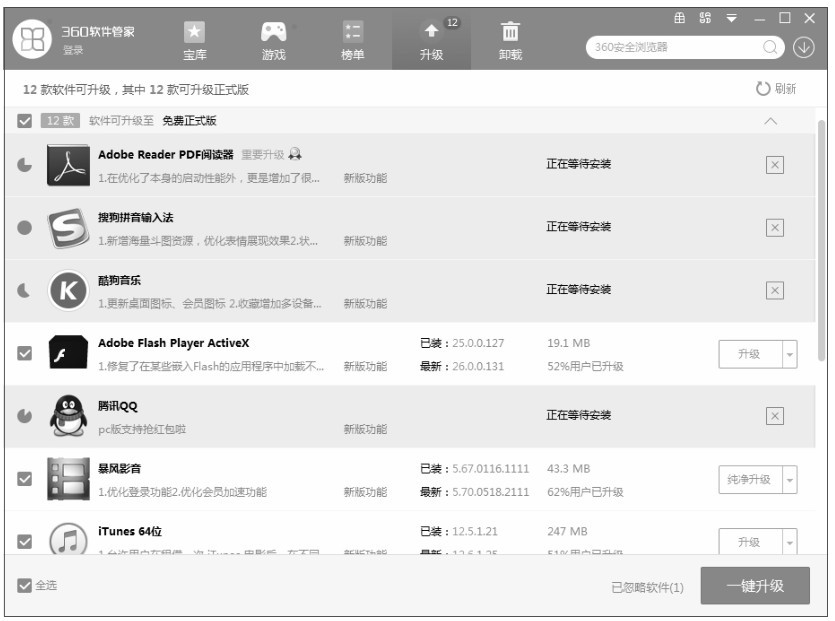Open upgrade options dropdown for Flash Player

tap(790, 354)
